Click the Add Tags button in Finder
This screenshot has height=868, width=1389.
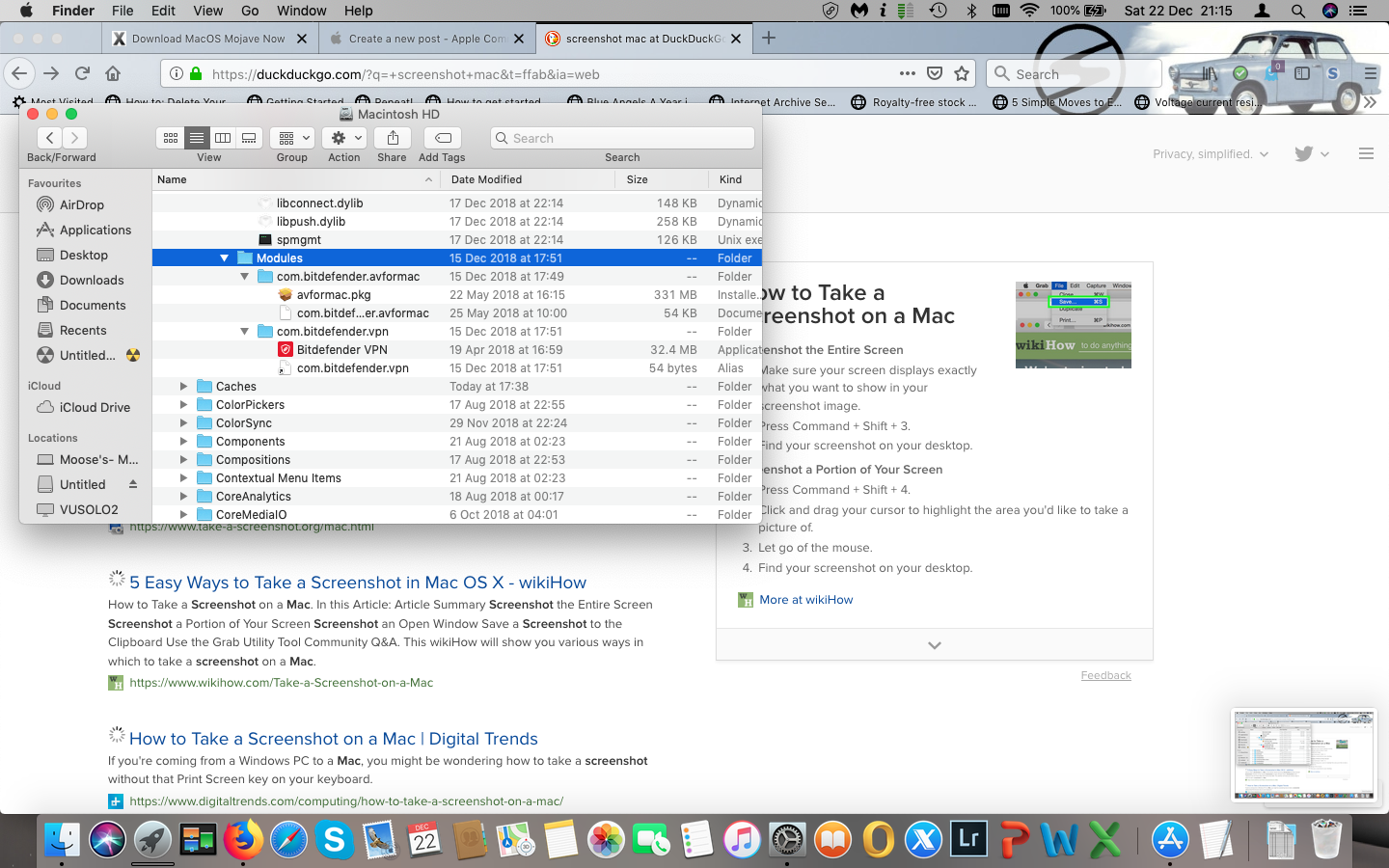point(443,138)
